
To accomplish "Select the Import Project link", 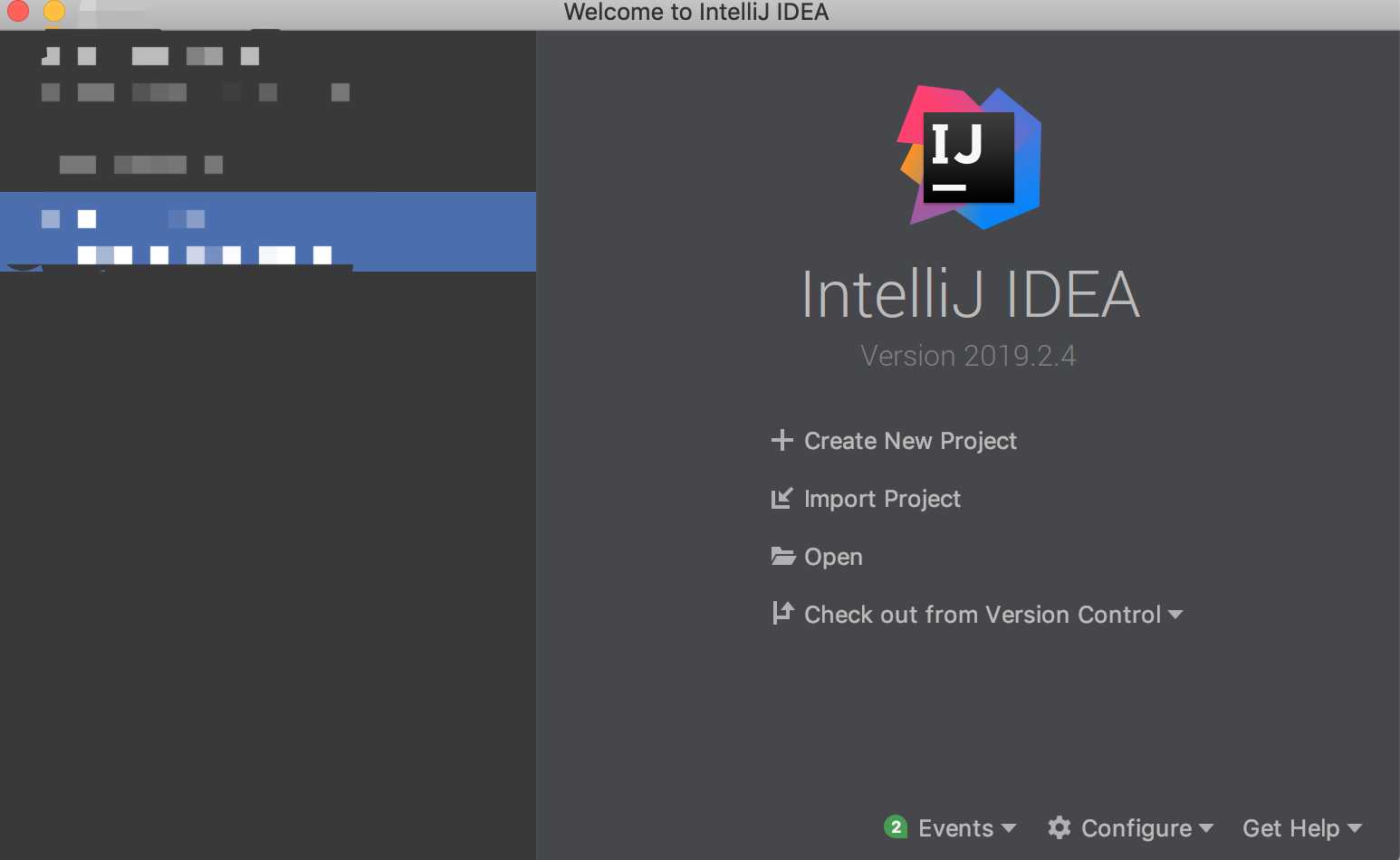I will click(882, 499).
